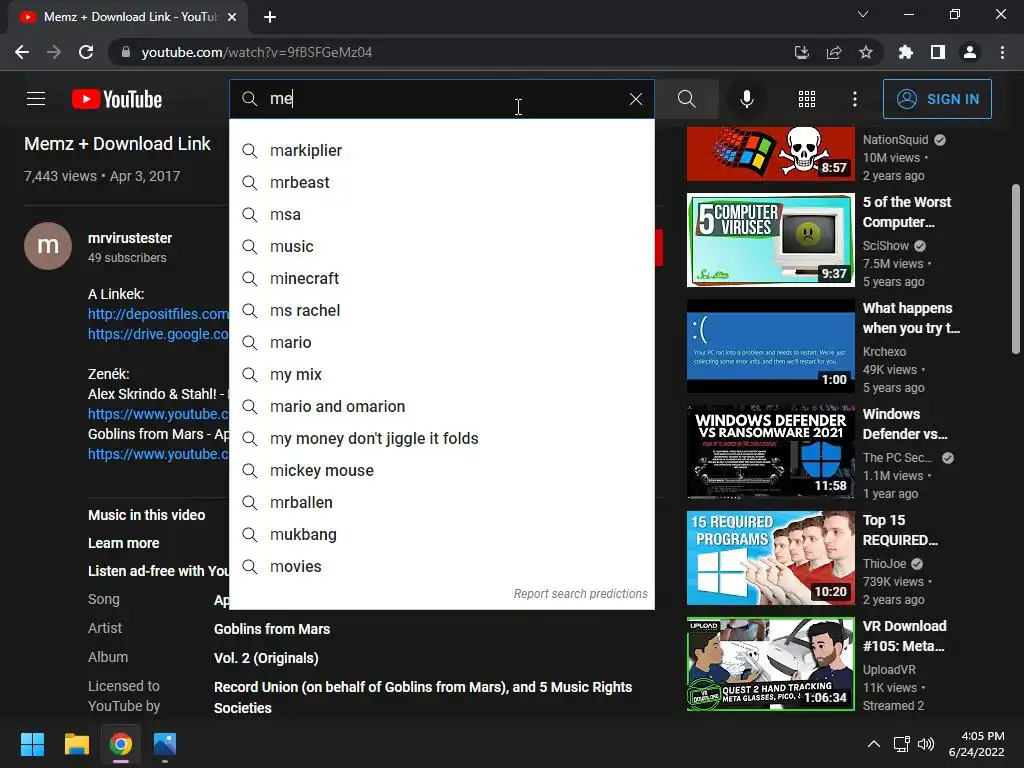1024x768 pixels.
Task: Click the magnifier search submit button
Action: pos(686,99)
